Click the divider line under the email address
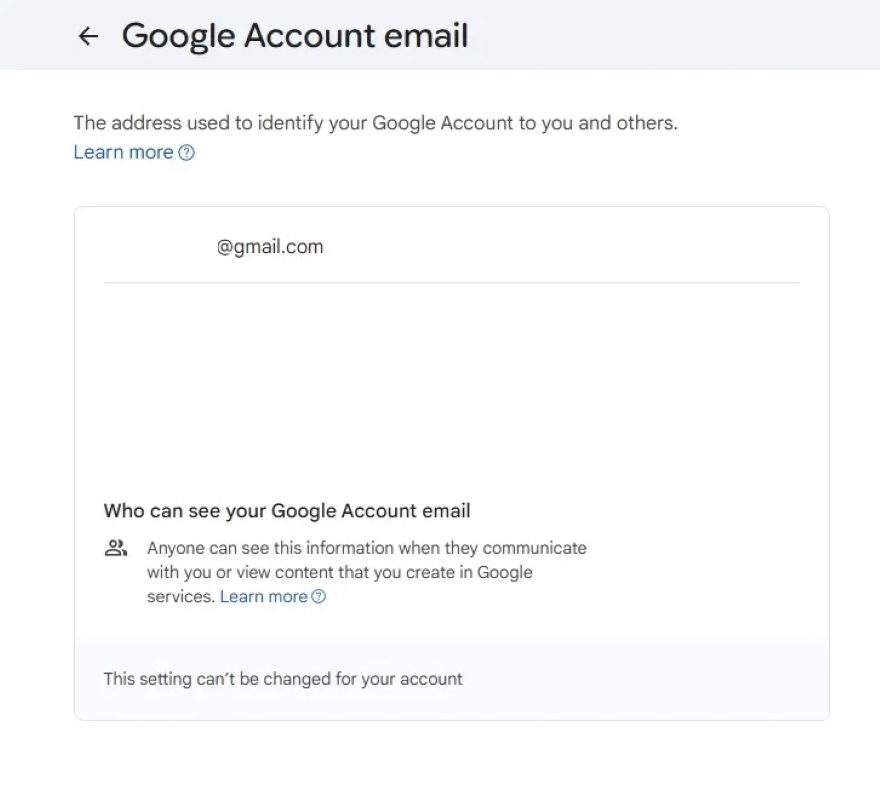Viewport: 880px width, 805px height. pos(450,283)
